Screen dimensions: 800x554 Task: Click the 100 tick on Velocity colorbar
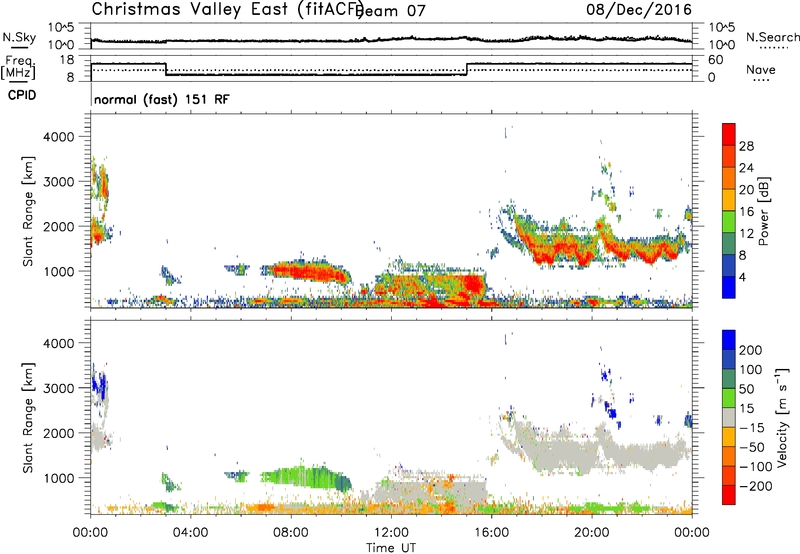coord(751,369)
